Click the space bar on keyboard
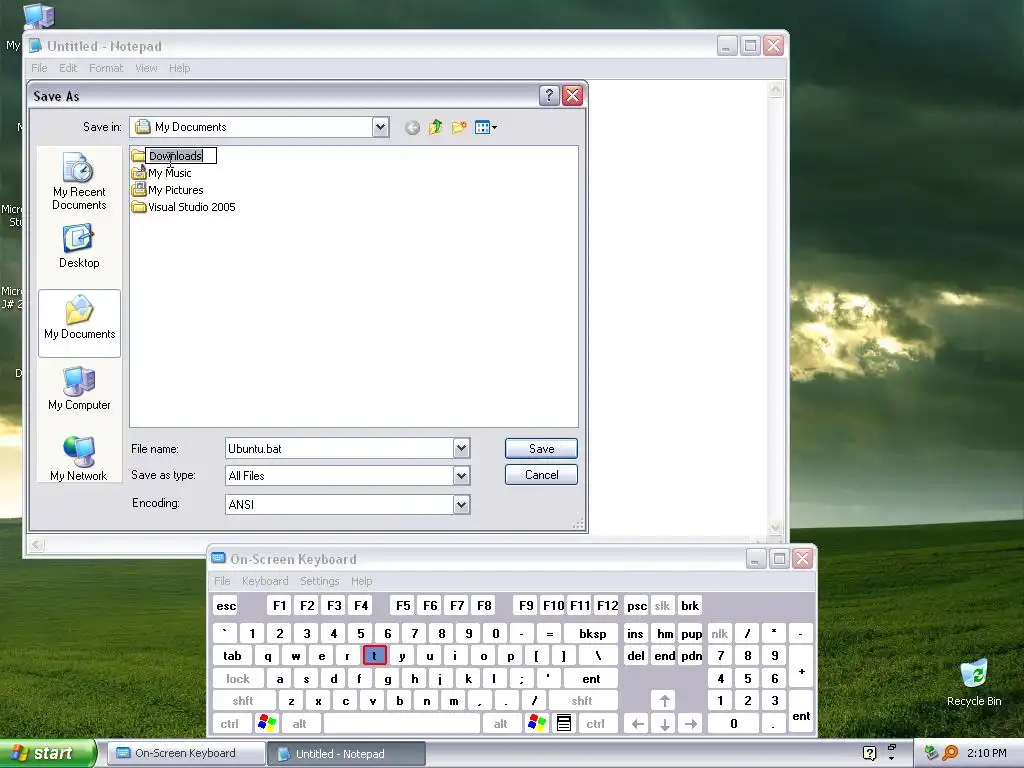 402,724
